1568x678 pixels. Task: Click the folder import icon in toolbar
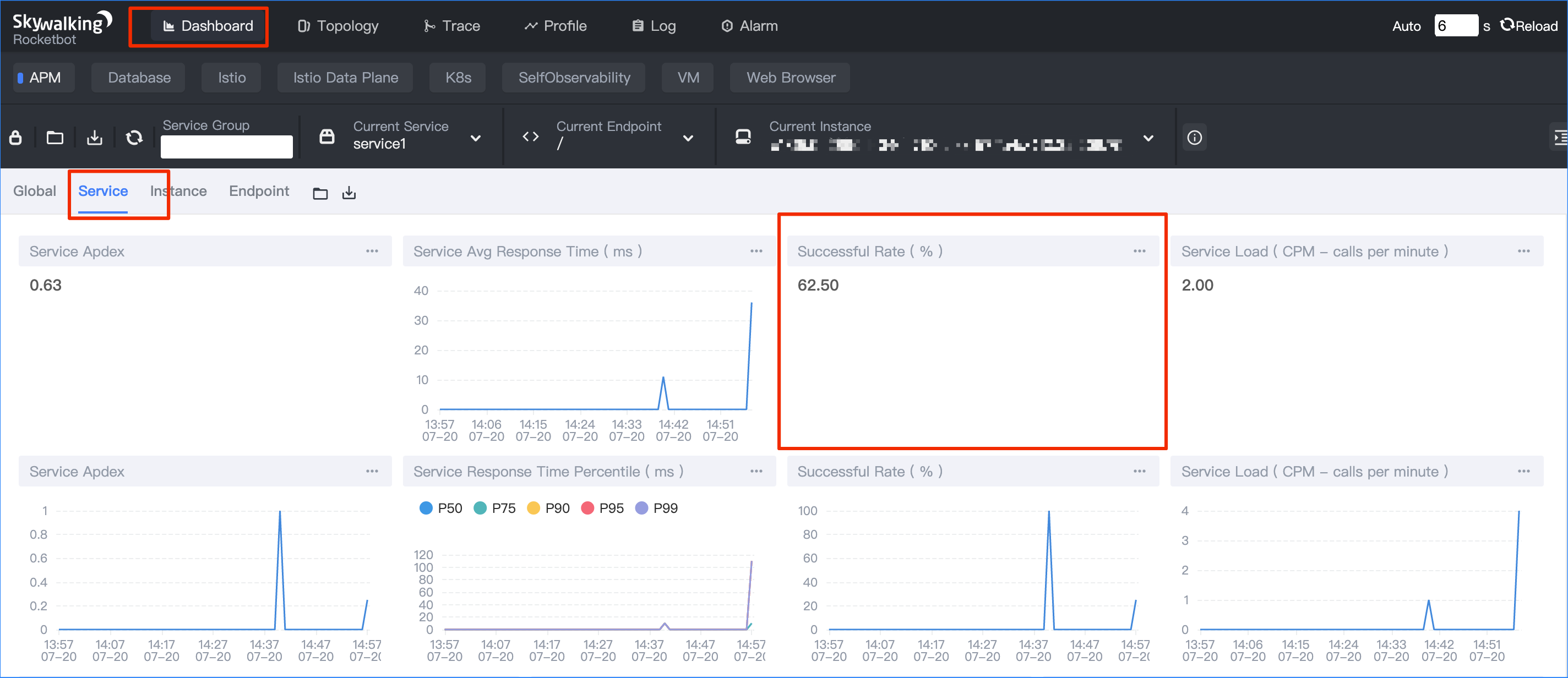click(x=55, y=138)
